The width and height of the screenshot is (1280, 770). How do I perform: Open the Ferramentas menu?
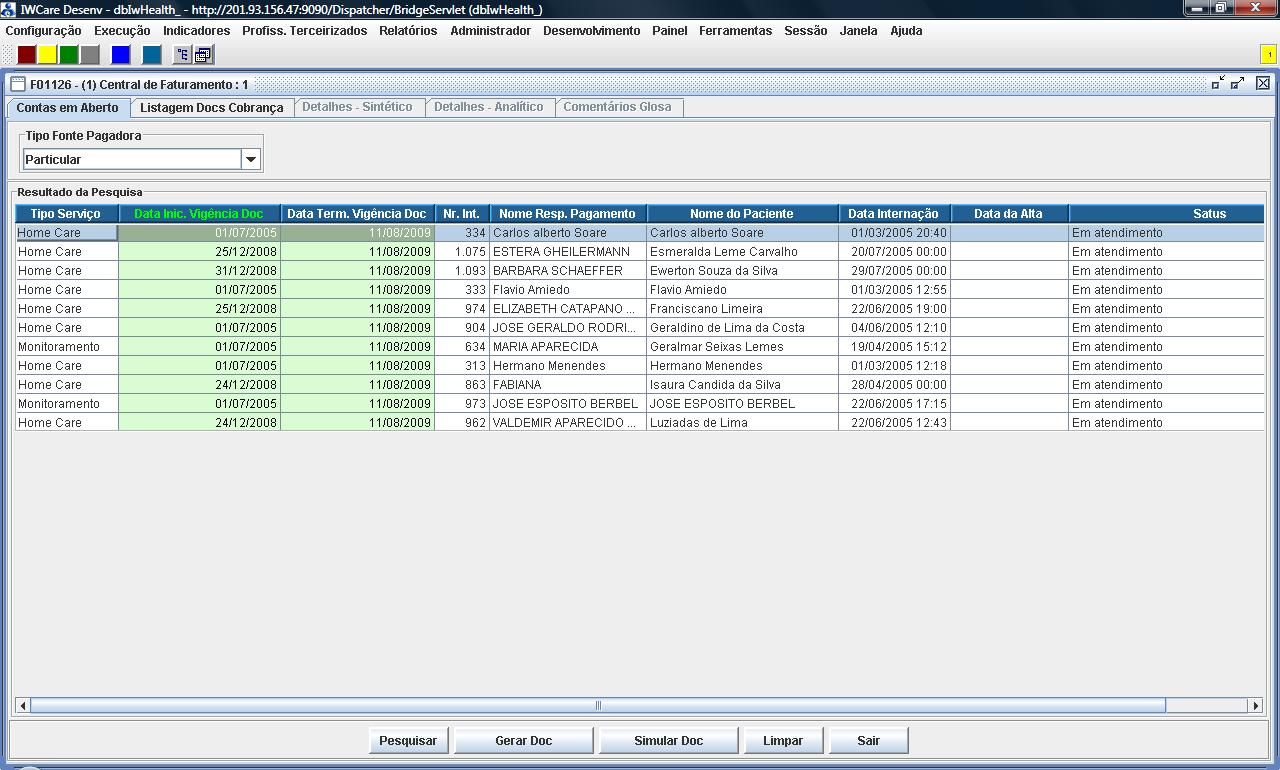(736, 31)
